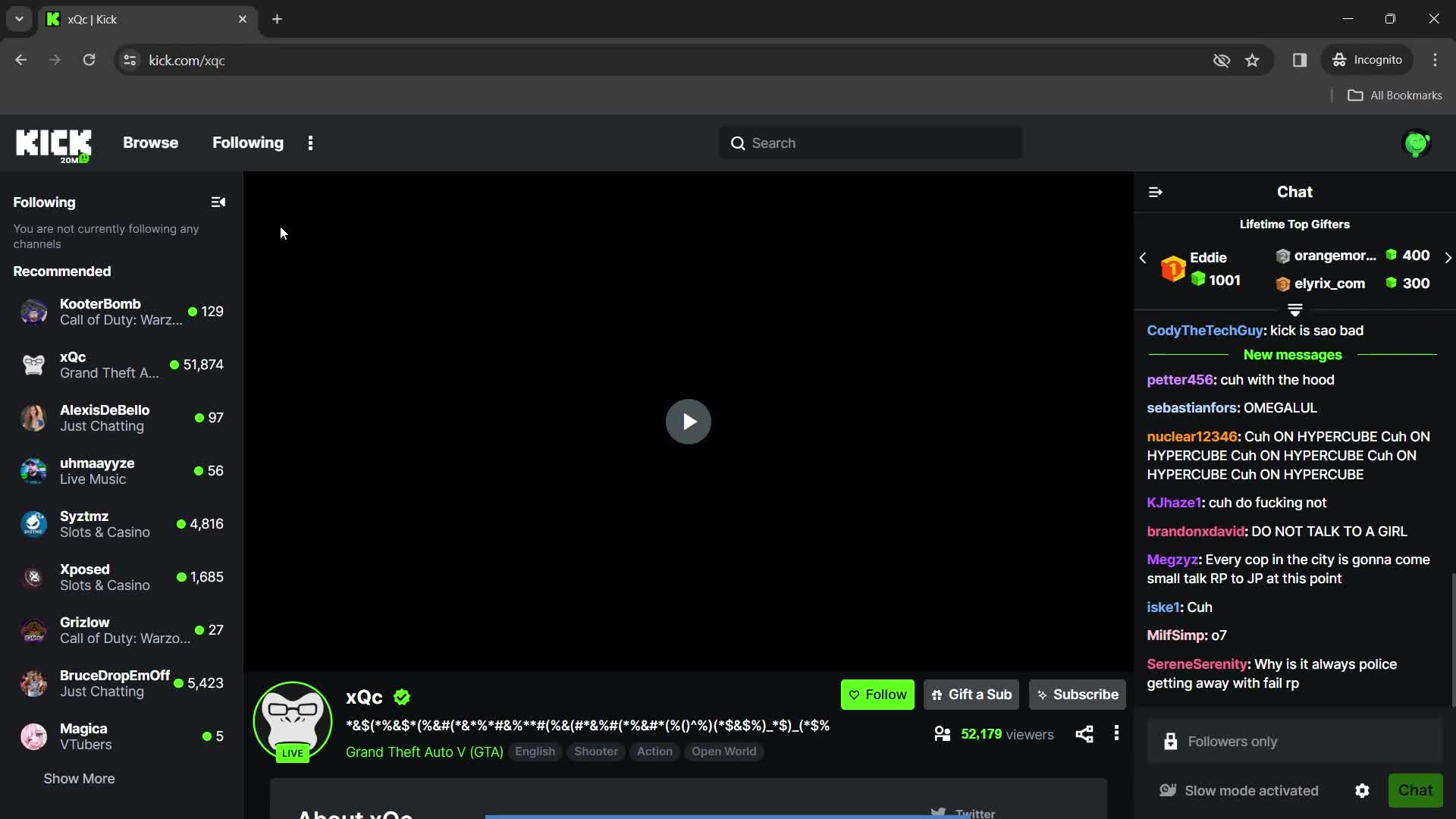Play the xQc stream video
Viewport: 1456px width, 819px height.
point(689,422)
